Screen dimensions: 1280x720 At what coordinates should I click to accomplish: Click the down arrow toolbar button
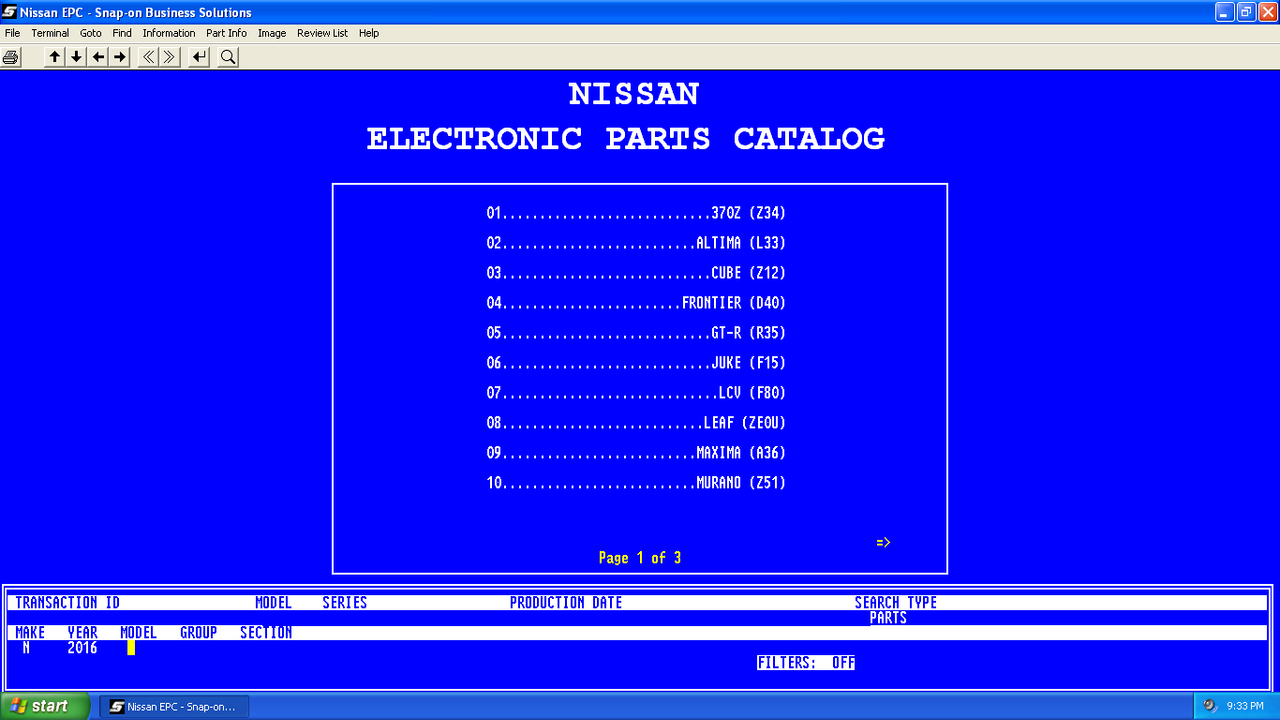76,57
